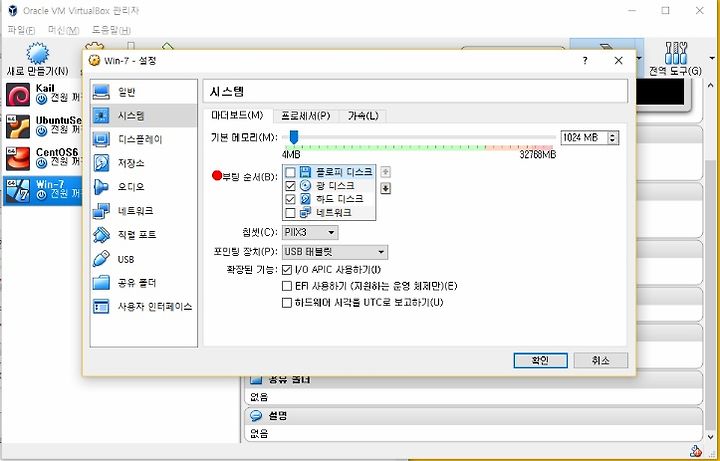Viewport: 720px width, 461px height.
Task: Open the 칩셋 PIIX3 dropdown
Action: tap(310, 232)
